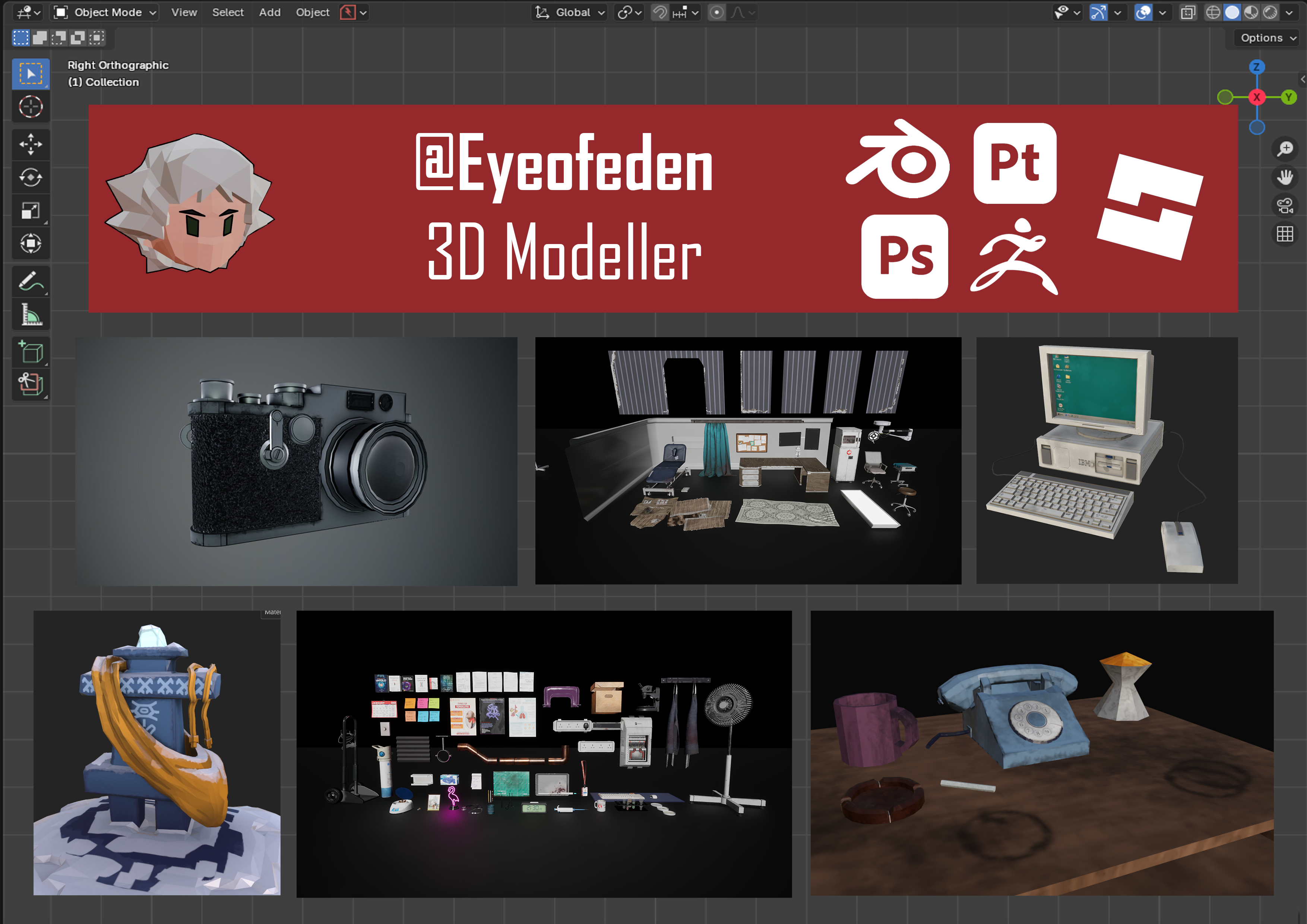Switch to Wireframe viewport shading

[1213, 13]
